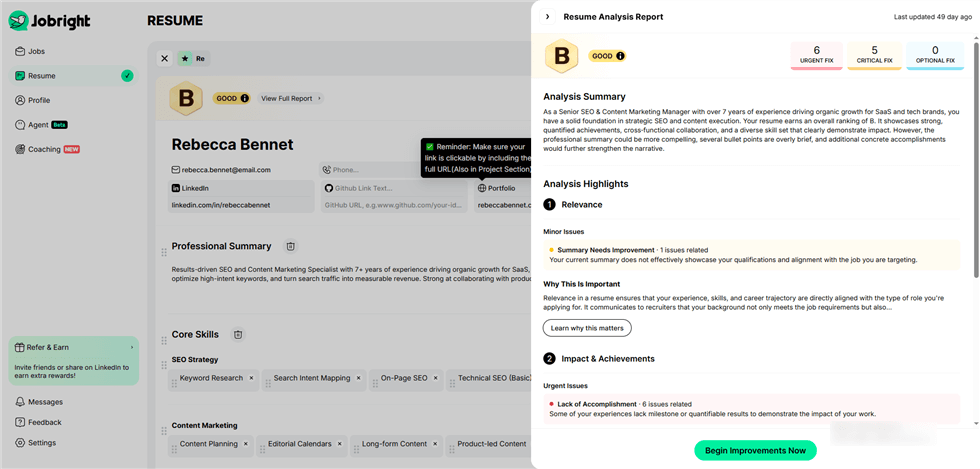Image resolution: width=980 pixels, height=469 pixels.
Task: Click drag handle of Content Marketing group
Action: (x=164, y=430)
